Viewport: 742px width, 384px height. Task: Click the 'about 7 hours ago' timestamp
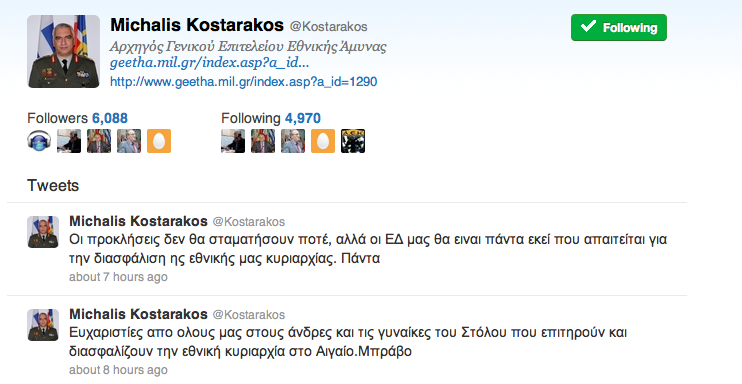click(118, 277)
